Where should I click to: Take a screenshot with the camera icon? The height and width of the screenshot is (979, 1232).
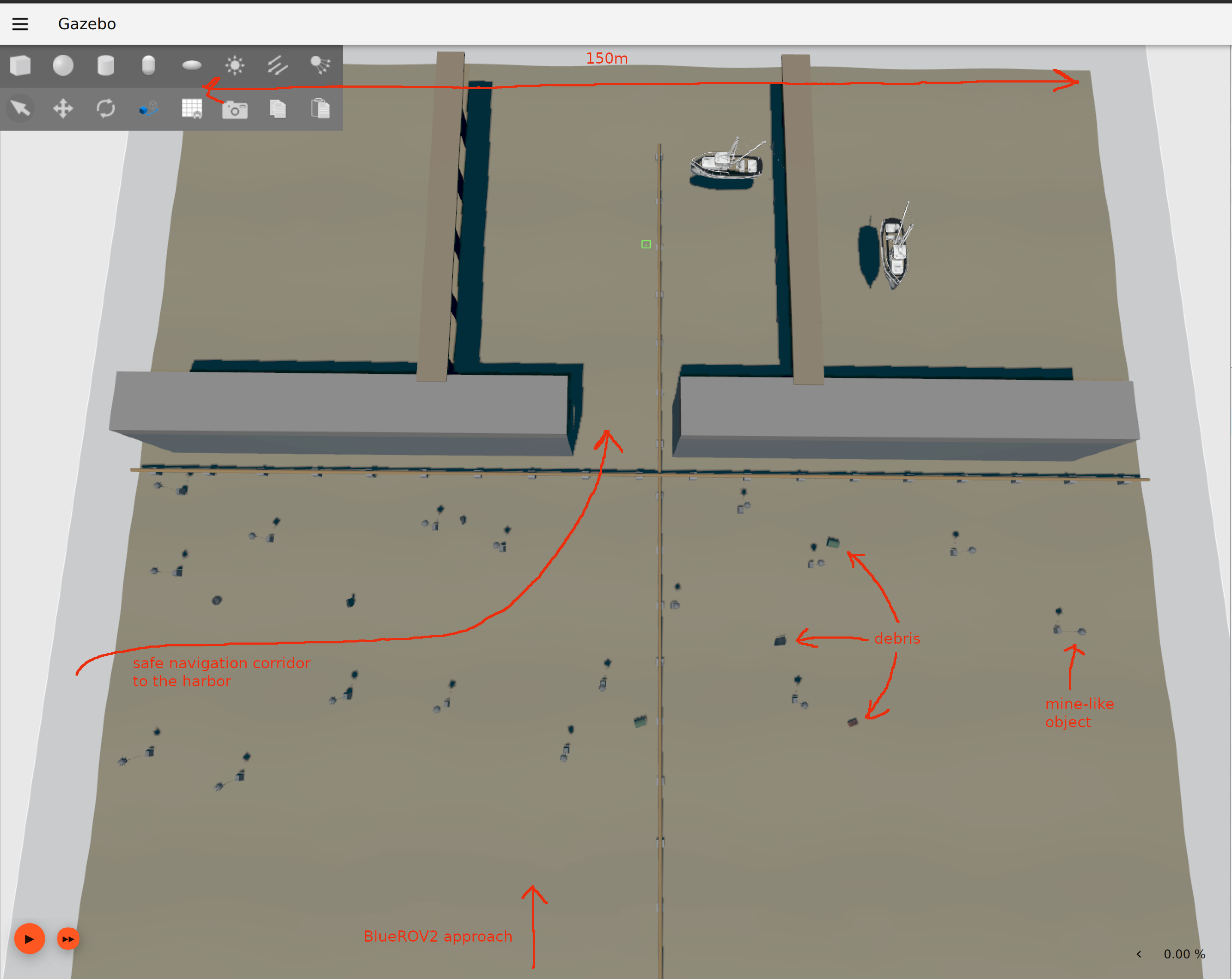pyautogui.click(x=235, y=109)
